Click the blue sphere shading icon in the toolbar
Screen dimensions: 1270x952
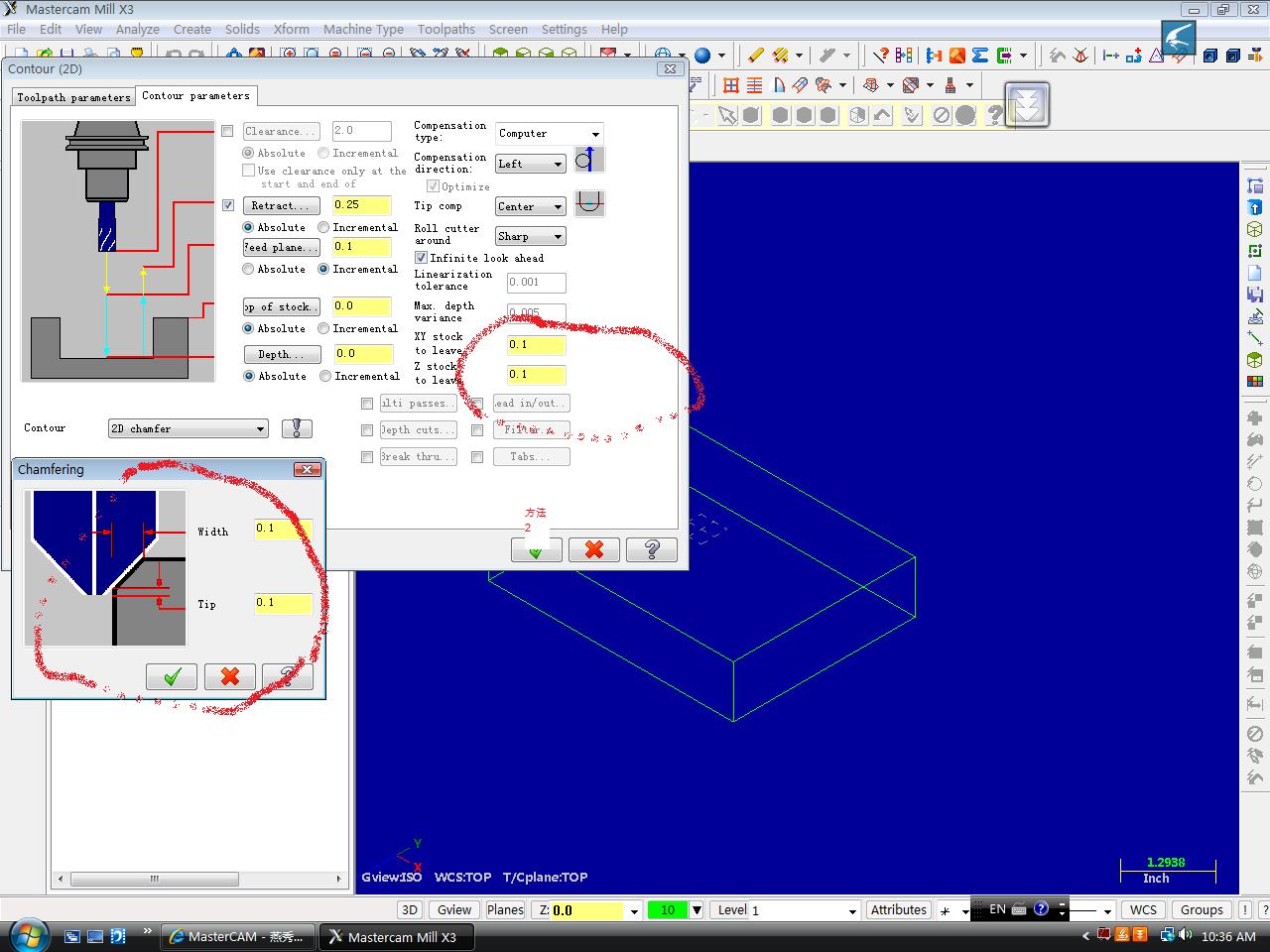pos(702,56)
